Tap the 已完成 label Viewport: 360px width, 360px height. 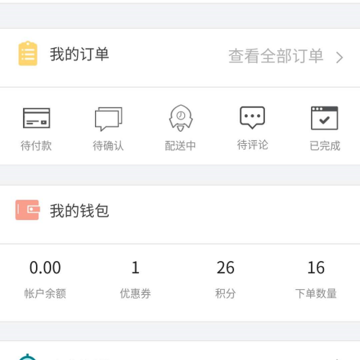click(325, 146)
